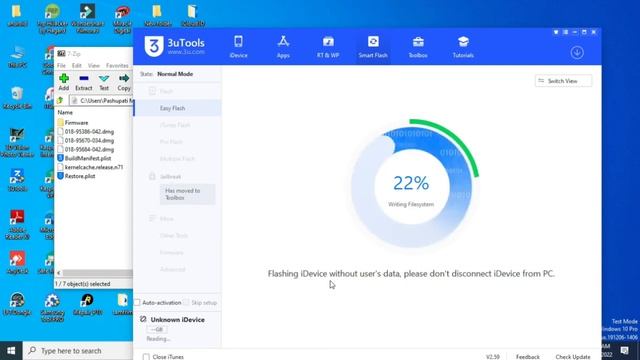
Task: Click the Unknown iDevice link icon
Action: click(x=143, y=319)
